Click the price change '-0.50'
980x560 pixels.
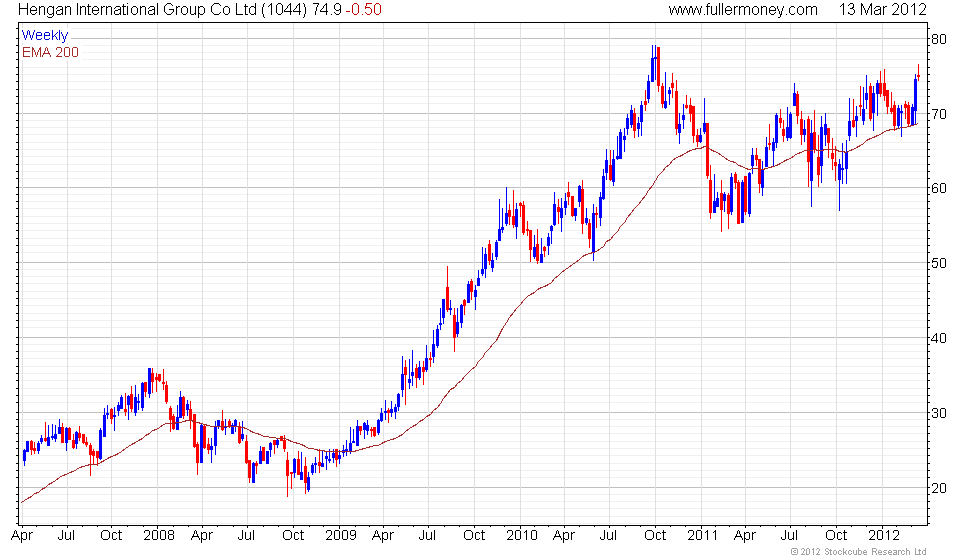coord(363,9)
